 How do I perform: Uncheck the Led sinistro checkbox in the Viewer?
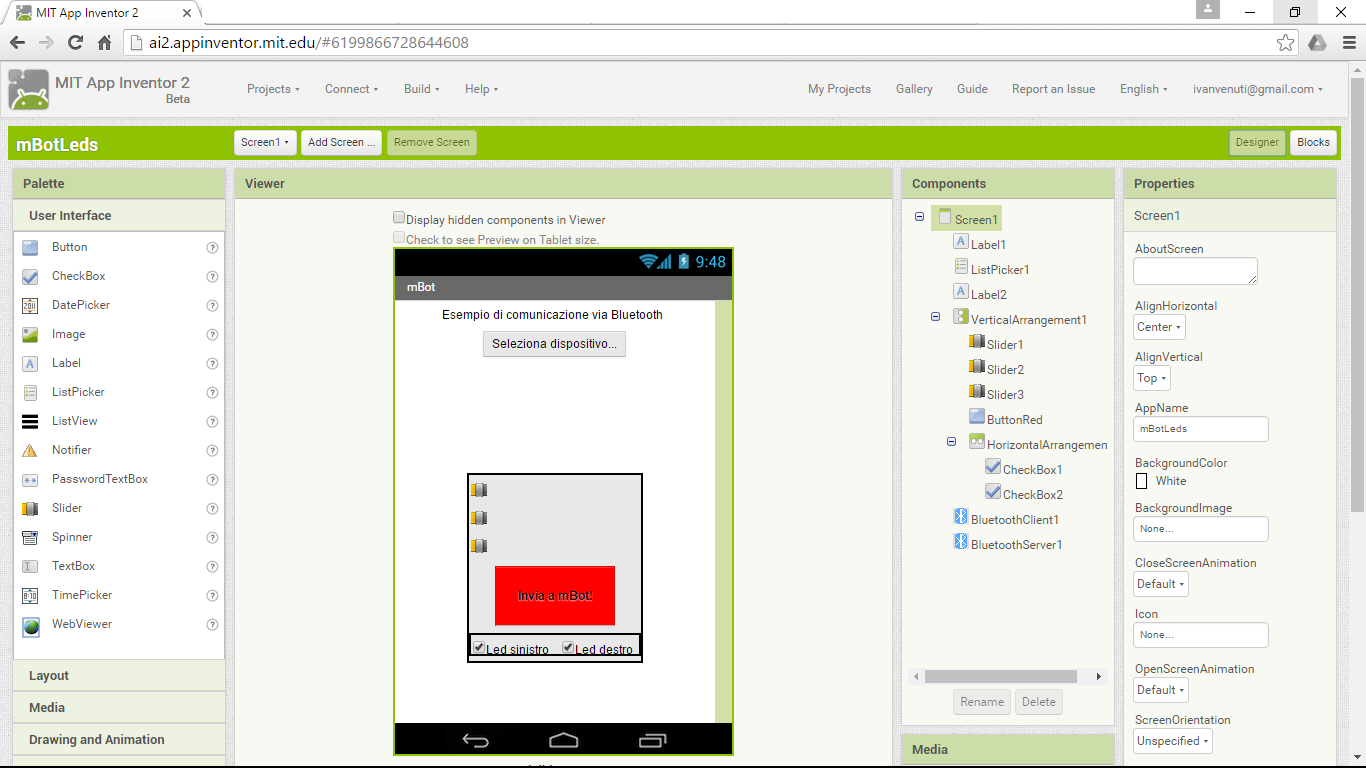(x=478, y=646)
